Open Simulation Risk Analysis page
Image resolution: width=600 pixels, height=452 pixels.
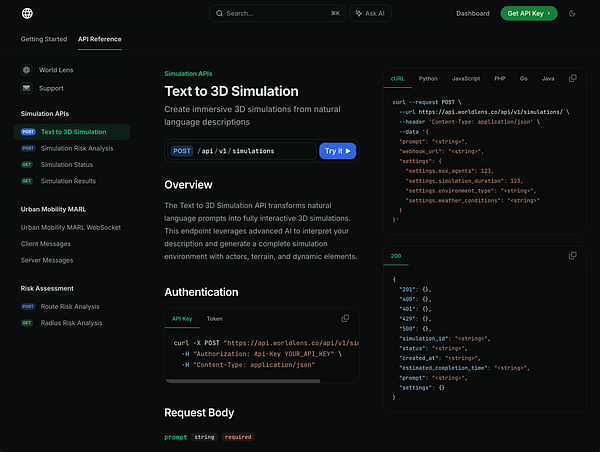[x=77, y=148]
